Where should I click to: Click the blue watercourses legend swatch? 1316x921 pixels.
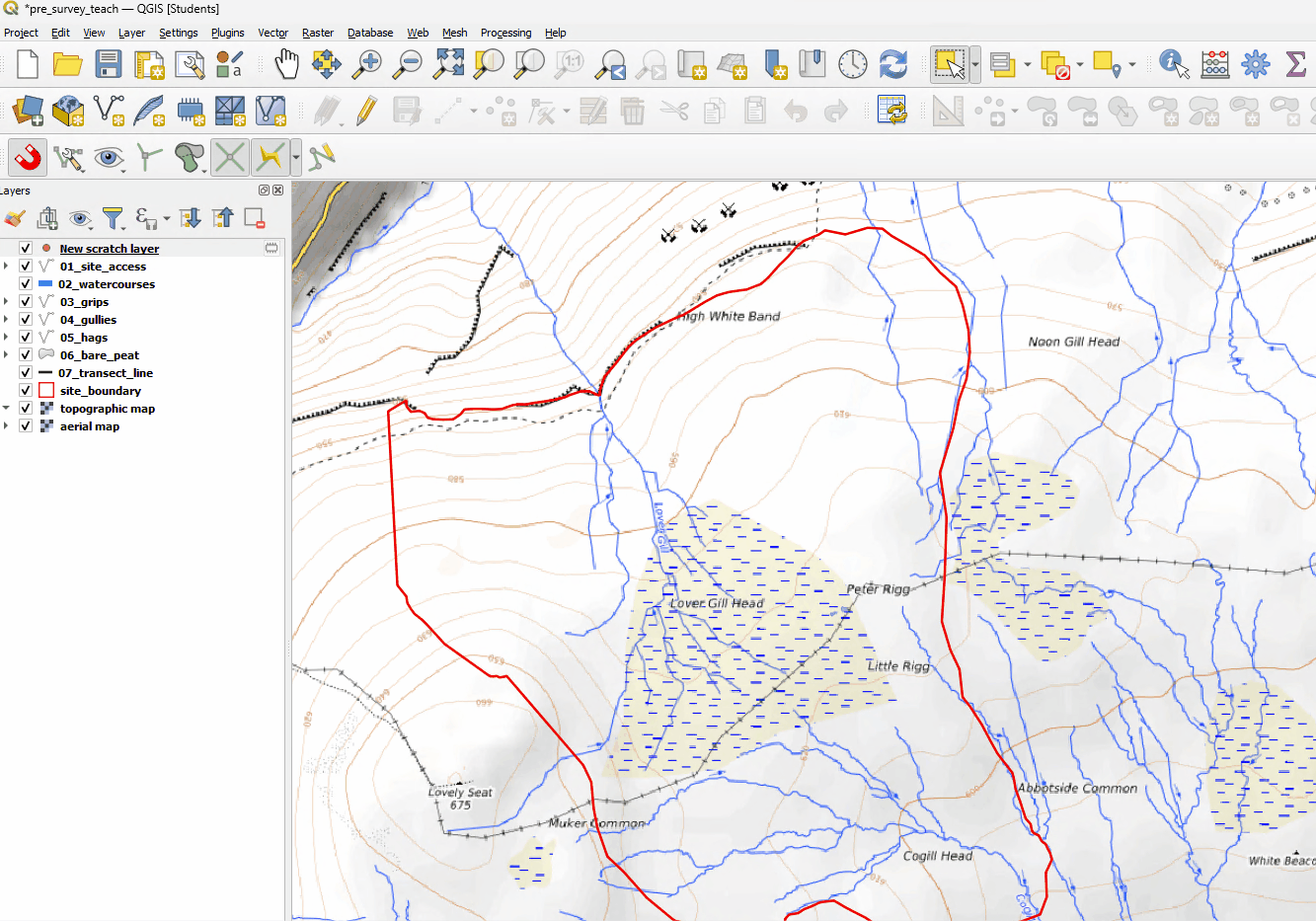tap(46, 283)
